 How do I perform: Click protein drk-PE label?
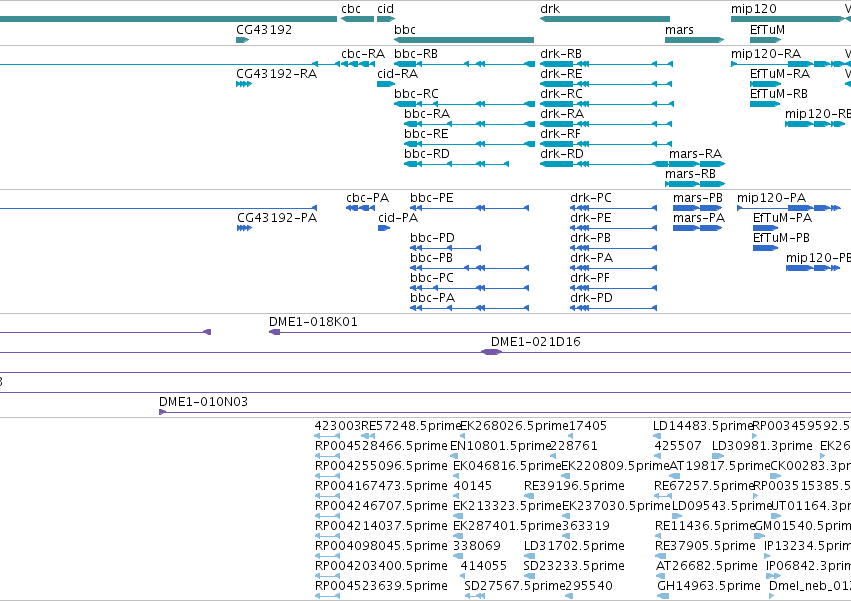(590, 218)
